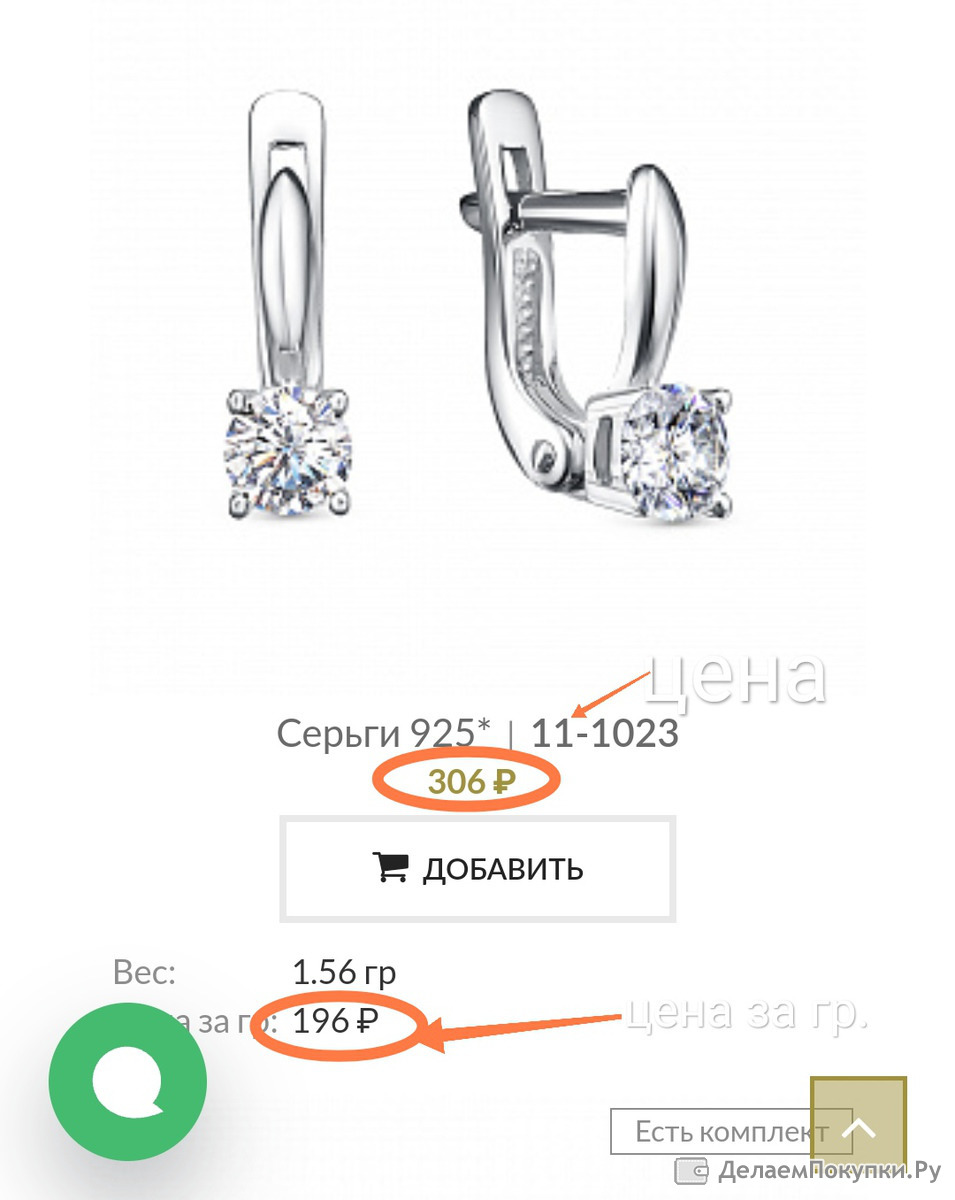Open the front-view earring image
This screenshot has height=1200, width=955.
coord(287,307)
